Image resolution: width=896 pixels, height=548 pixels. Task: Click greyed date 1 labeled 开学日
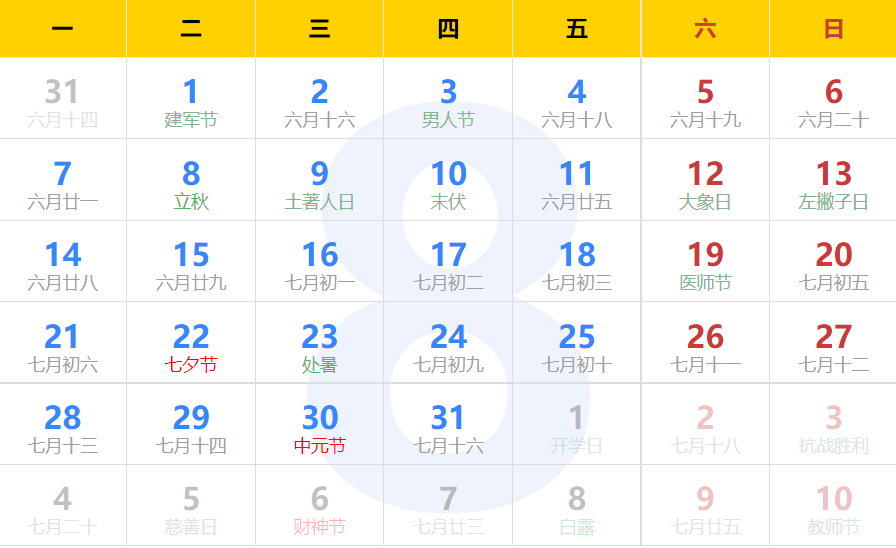pyautogui.click(x=577, y=424)
